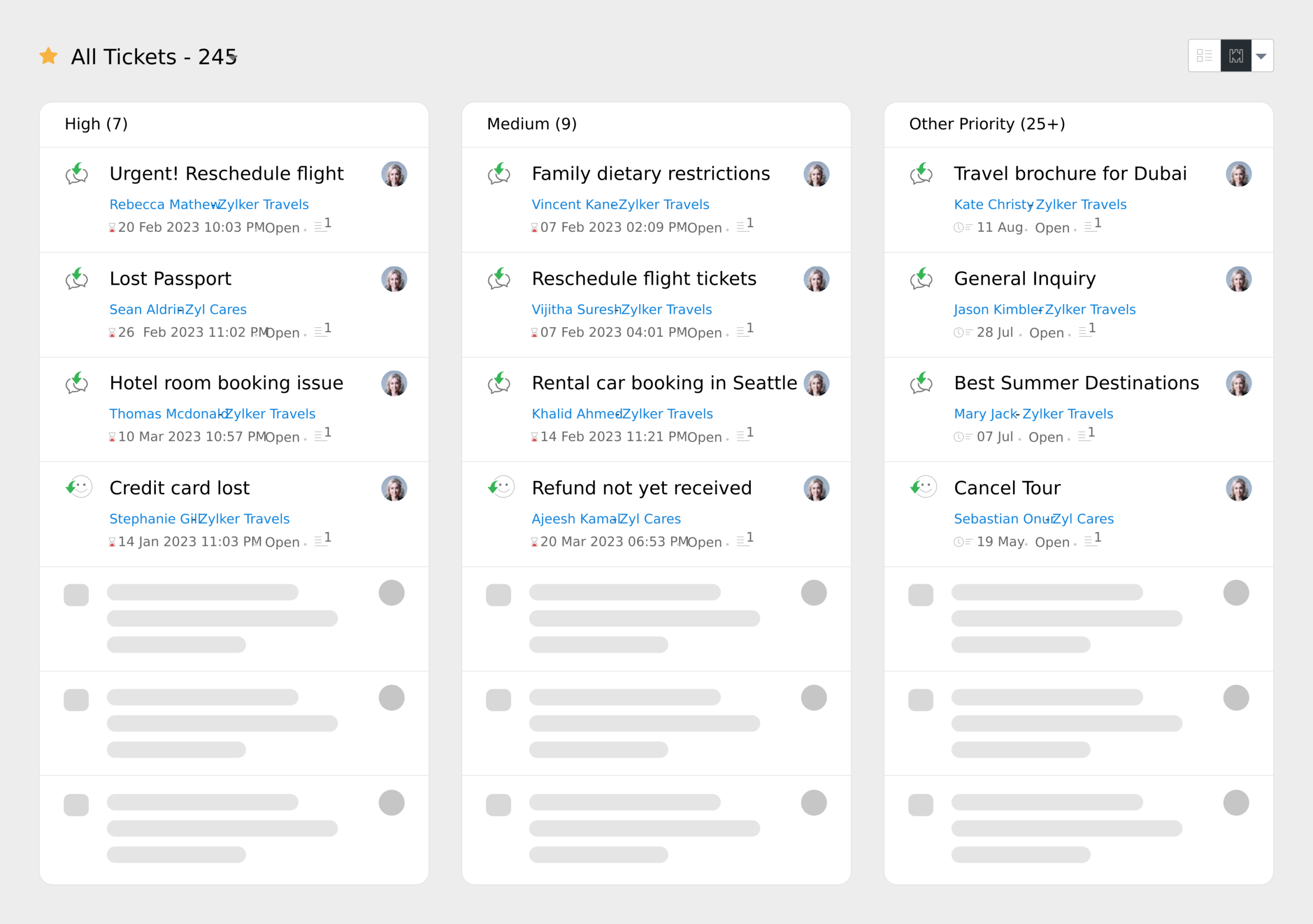
Task: Switch to list view layout icon
Action: tap(1204, 55)
